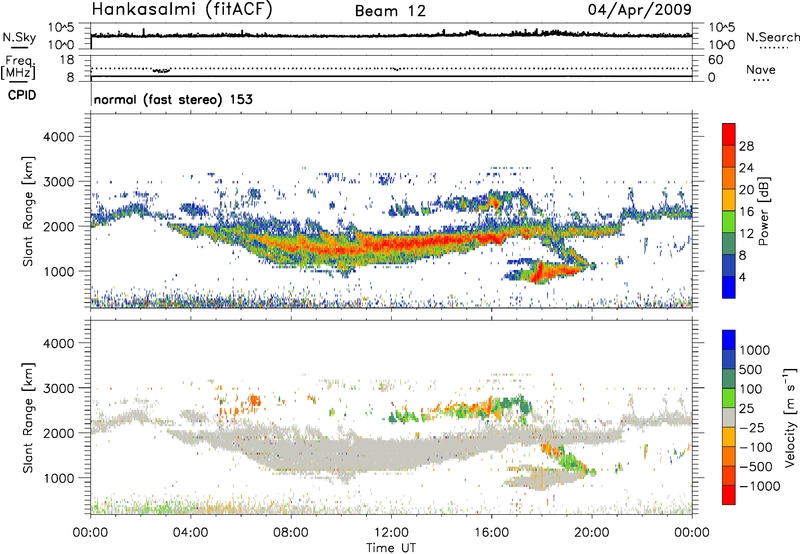
Task: Click the 'Freq. [MHz]' axis label
Action: (18, 67)
